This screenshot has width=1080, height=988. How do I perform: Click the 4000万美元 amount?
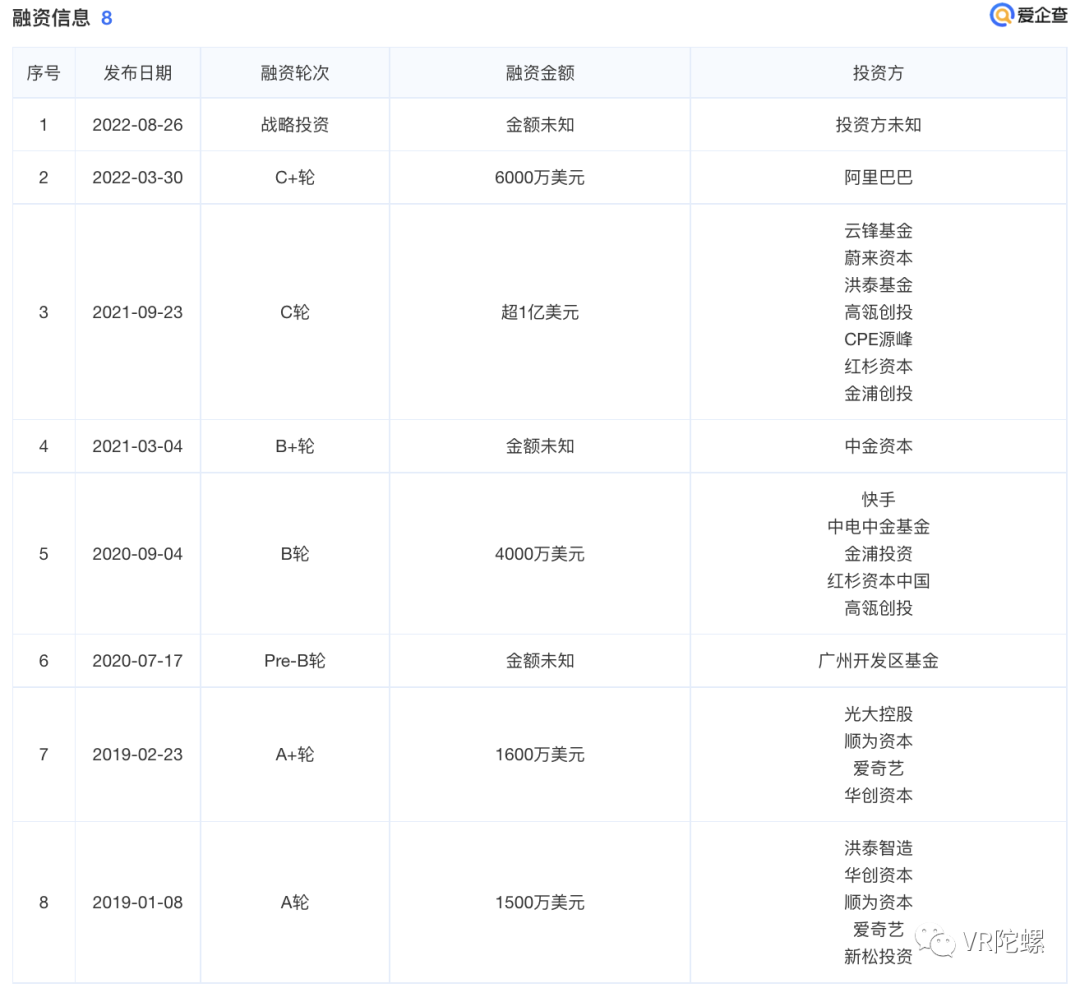[540, 554]
